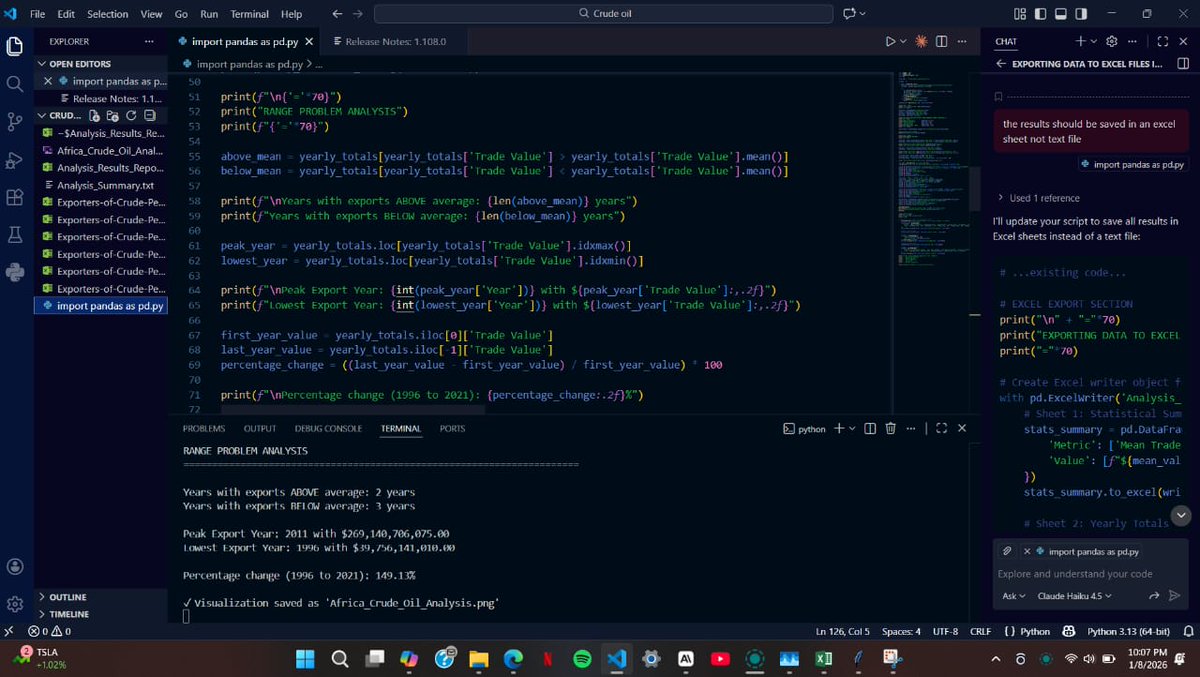Attach context with the paperclip icon

point(1006,551)
